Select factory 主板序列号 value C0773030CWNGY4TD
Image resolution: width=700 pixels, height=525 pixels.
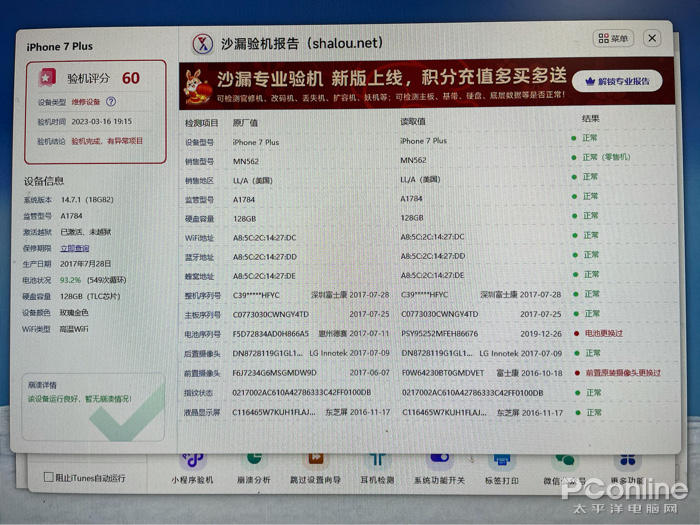click(271, 314)
